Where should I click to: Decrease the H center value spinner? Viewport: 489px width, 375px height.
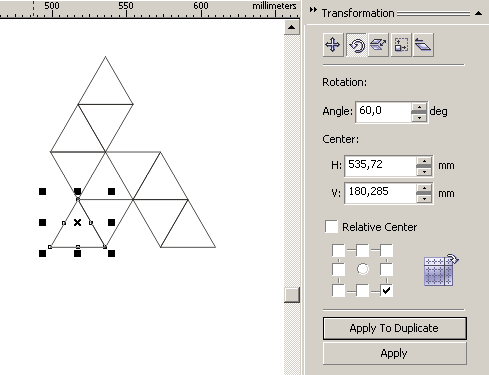coord(424,171)
